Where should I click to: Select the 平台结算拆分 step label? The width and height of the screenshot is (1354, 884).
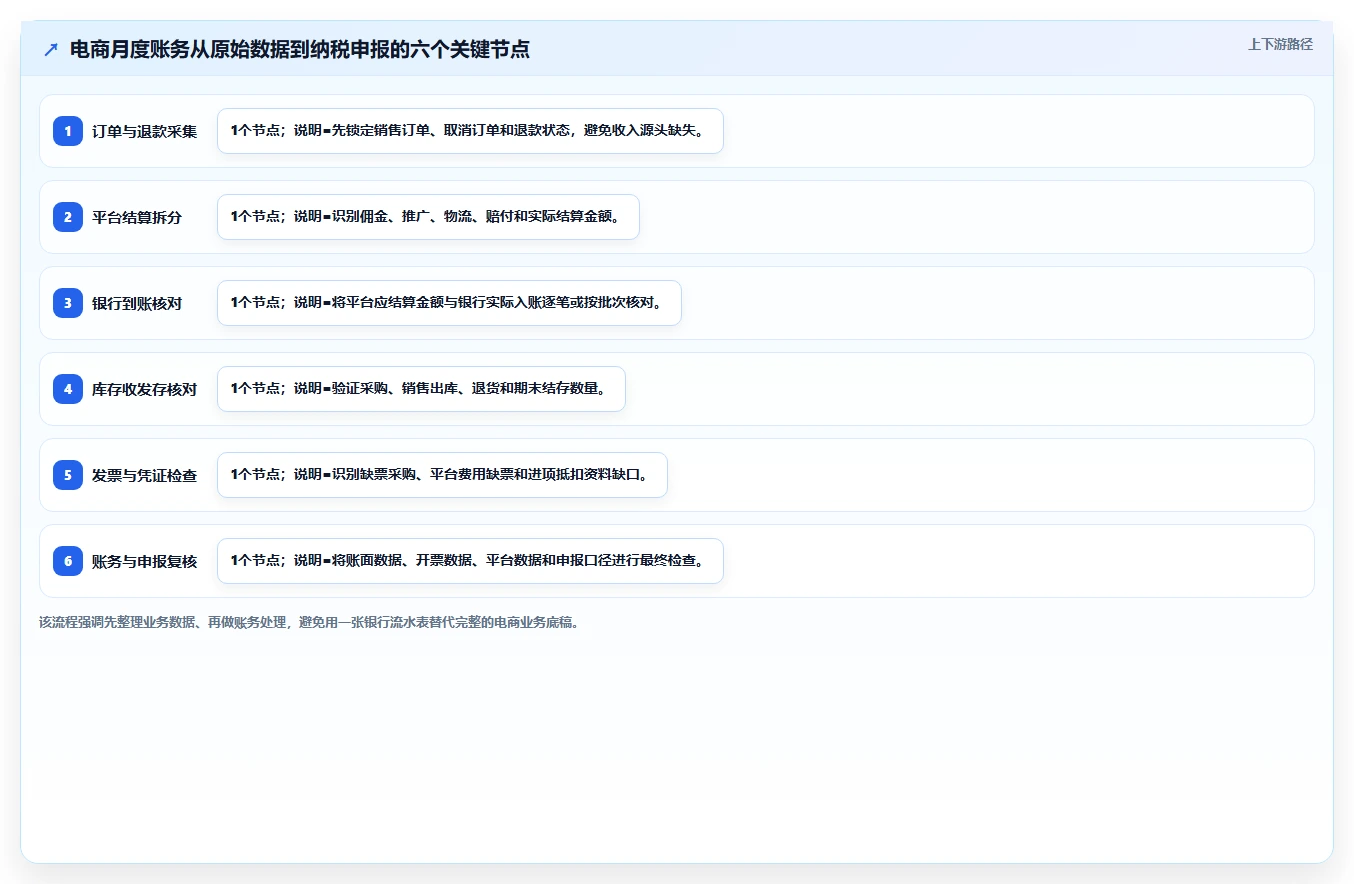click(x=137, y=217)
